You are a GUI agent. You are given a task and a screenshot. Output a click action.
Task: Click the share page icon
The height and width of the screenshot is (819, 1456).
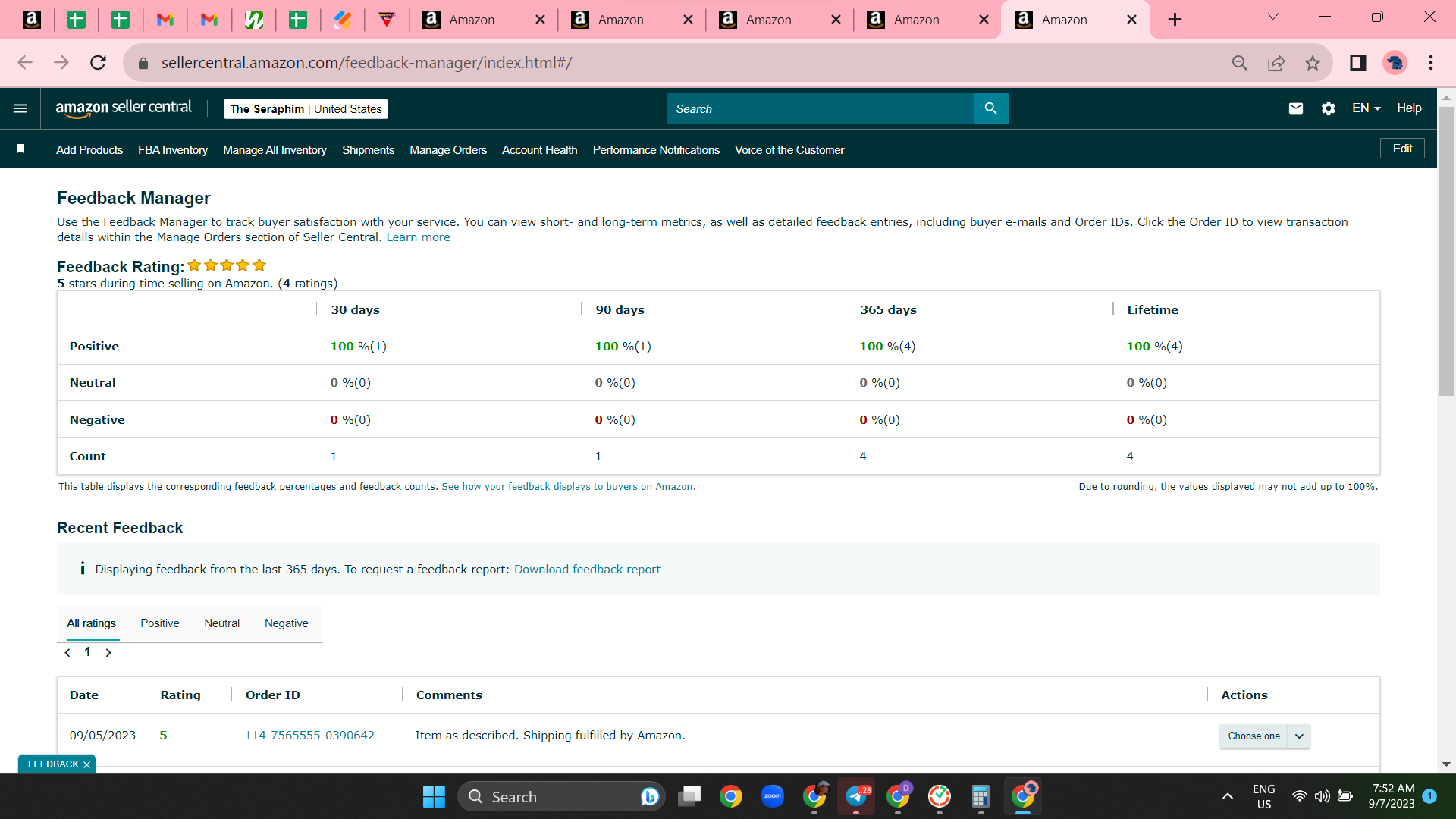pos(1276,63)
